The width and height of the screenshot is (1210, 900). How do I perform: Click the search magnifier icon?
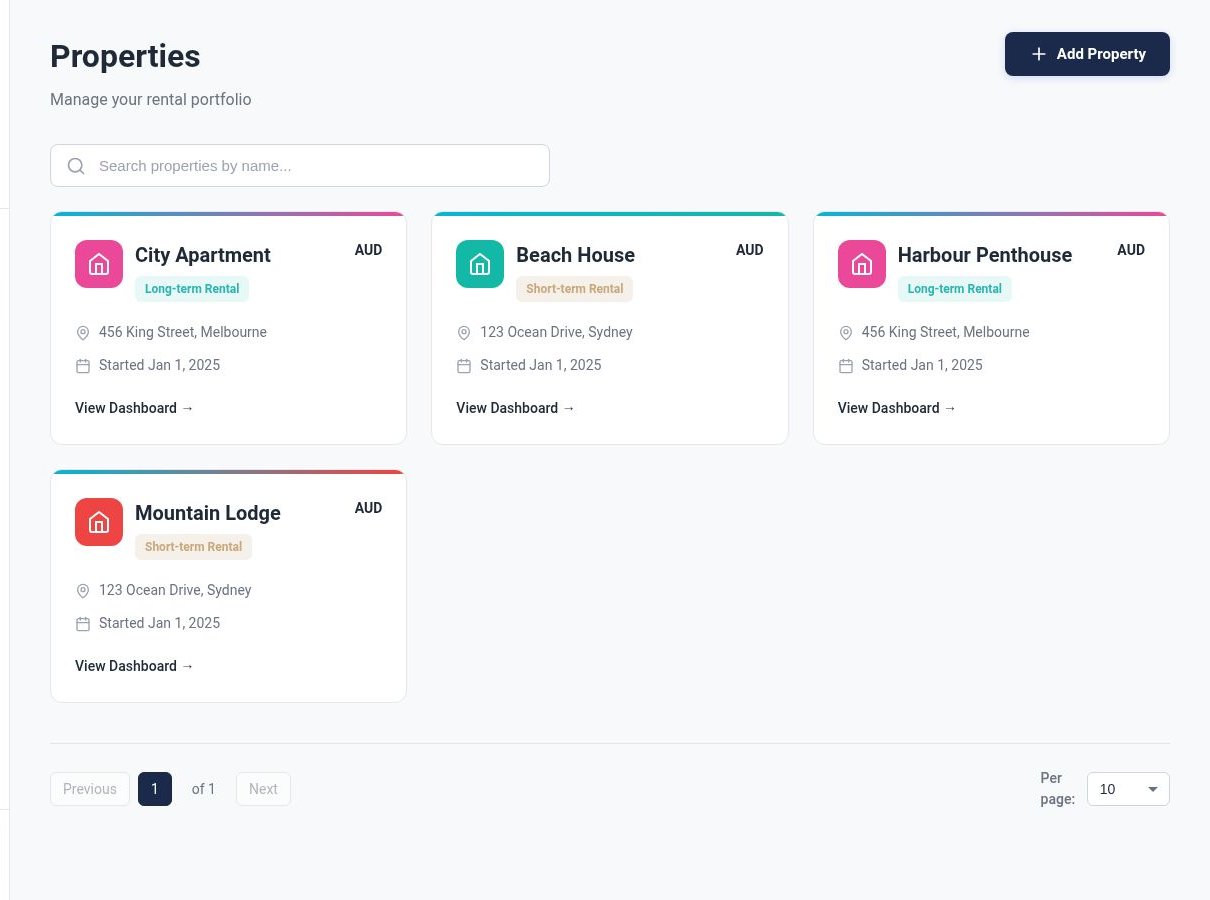coord(76,166)
